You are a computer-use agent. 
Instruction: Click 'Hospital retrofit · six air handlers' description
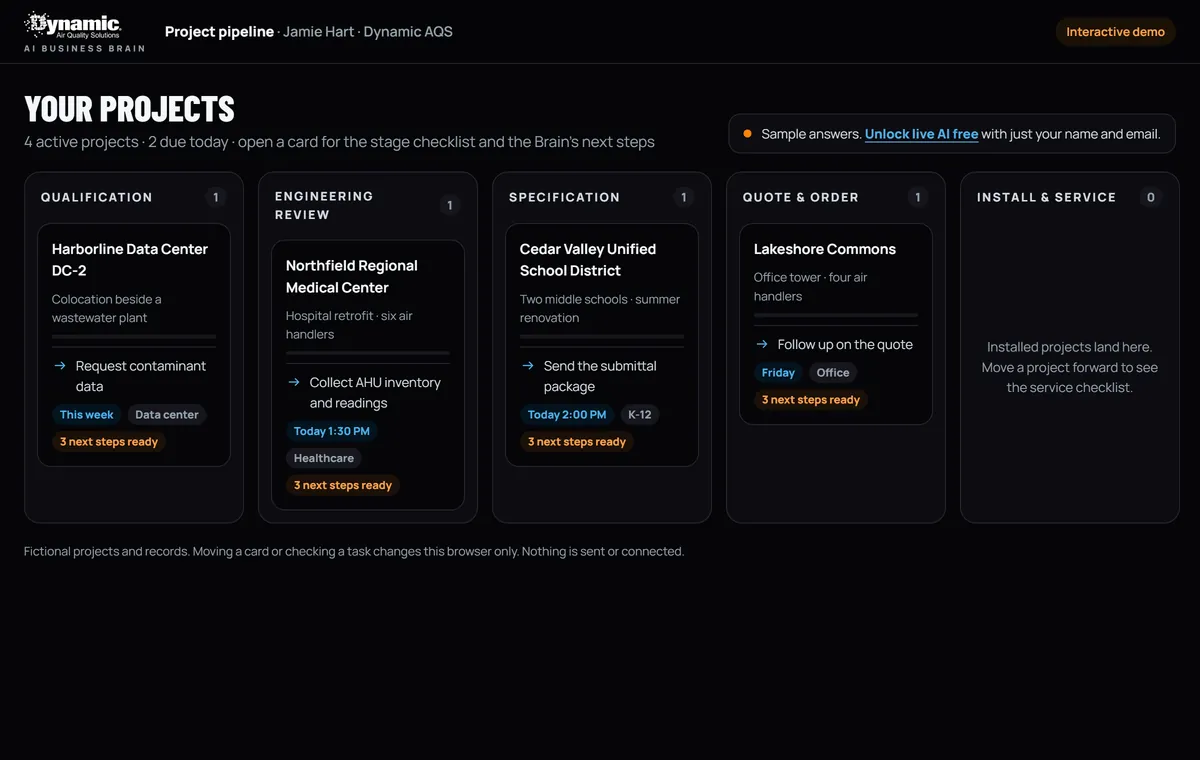349,325
